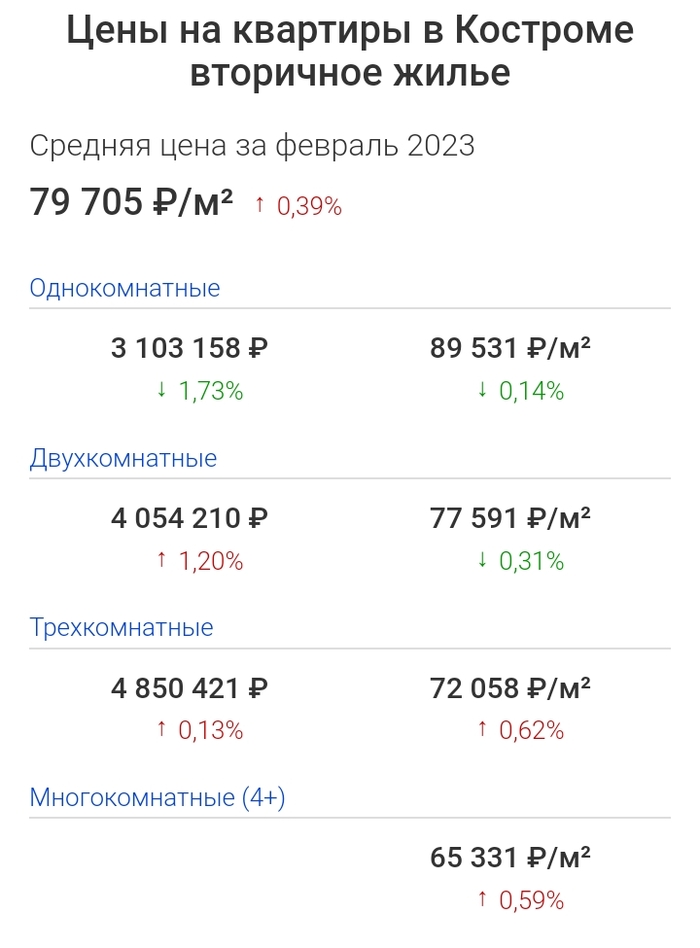700x948 pixels.
Task: Click the three-room price 4 850 421 ₽
Action: 189,688
